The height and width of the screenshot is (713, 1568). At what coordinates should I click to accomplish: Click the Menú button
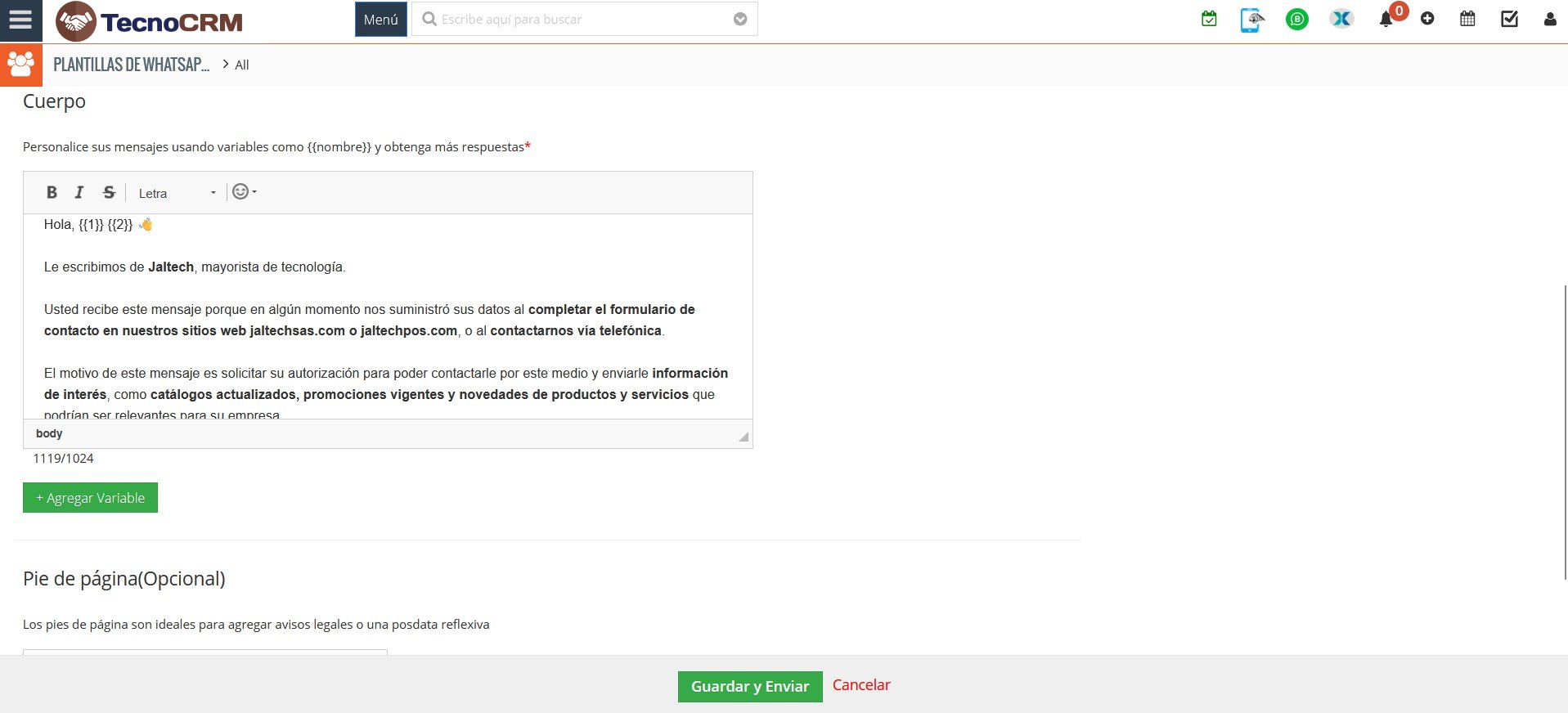pos(380,20)
